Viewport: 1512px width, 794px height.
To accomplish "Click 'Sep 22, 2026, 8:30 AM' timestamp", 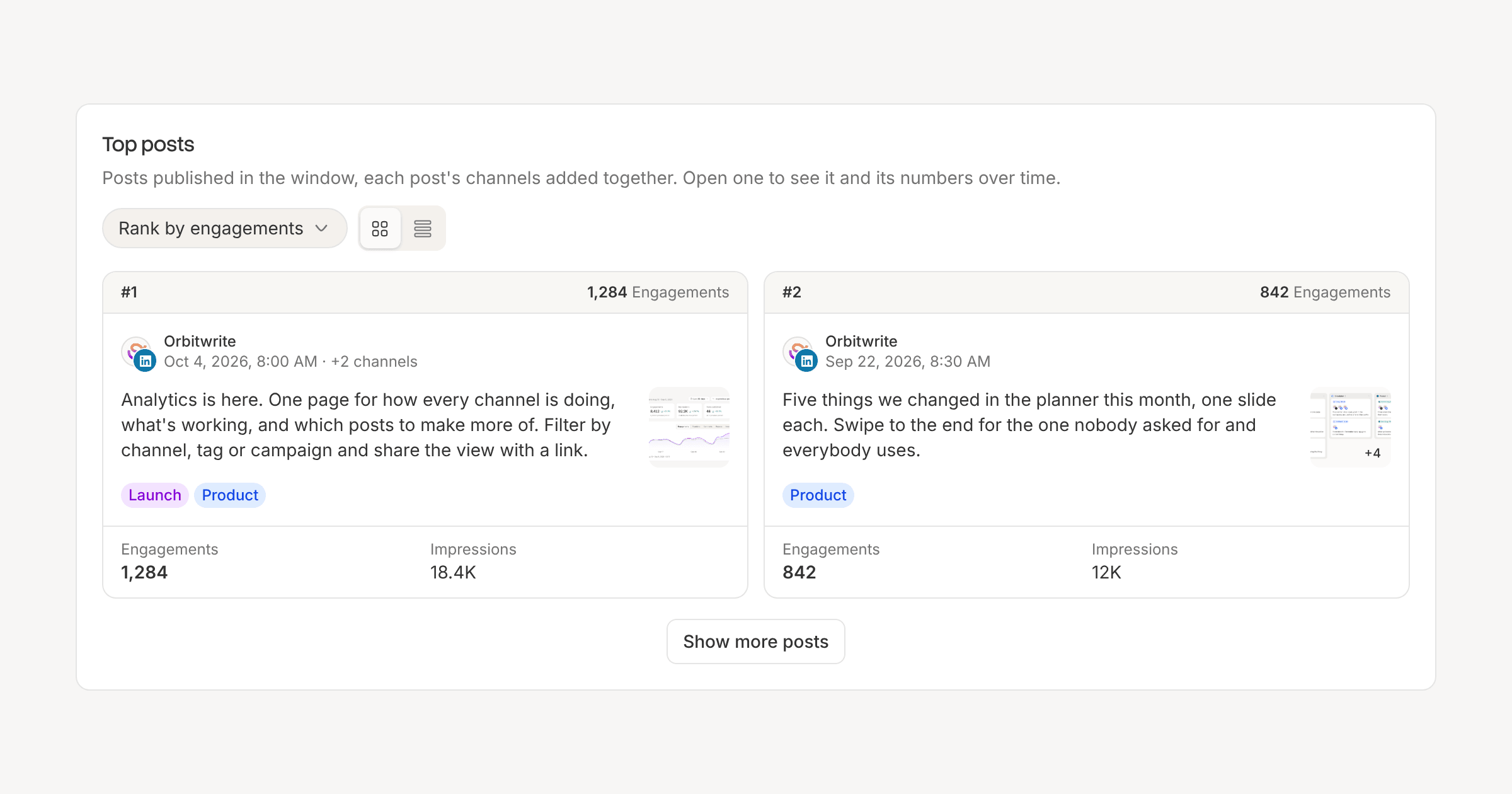I will pos(908,362).
